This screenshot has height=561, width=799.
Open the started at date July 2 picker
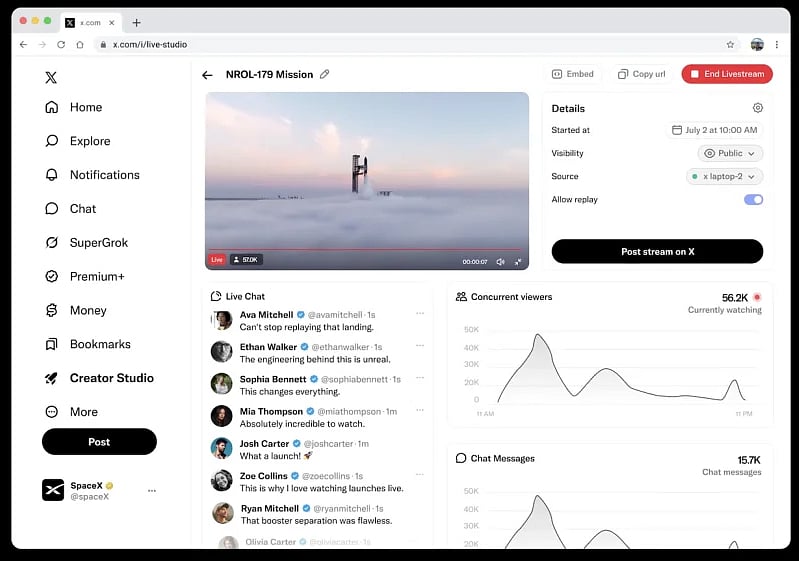(x=714, y=130)
